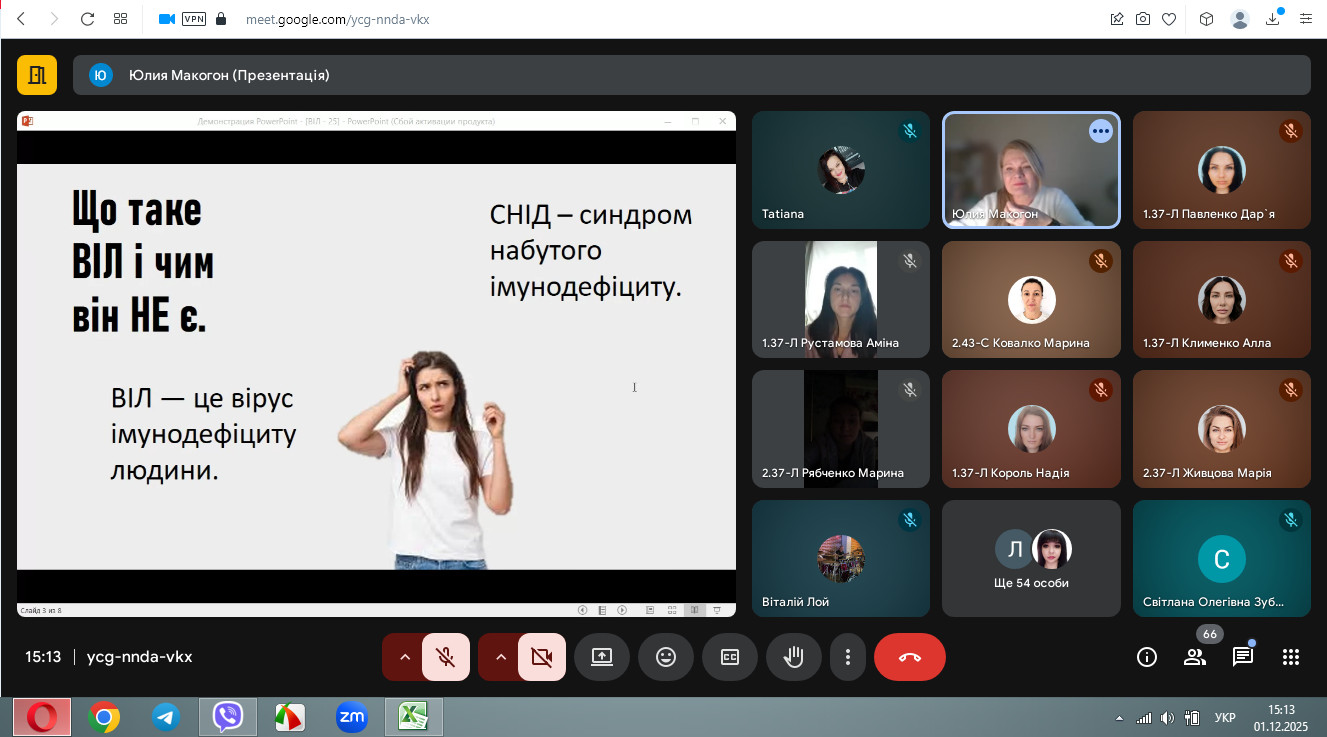Open the 'Ще 54 особи' participants tile
The height and width of the screenshot is (737, 1327).
coord(1031,559)
